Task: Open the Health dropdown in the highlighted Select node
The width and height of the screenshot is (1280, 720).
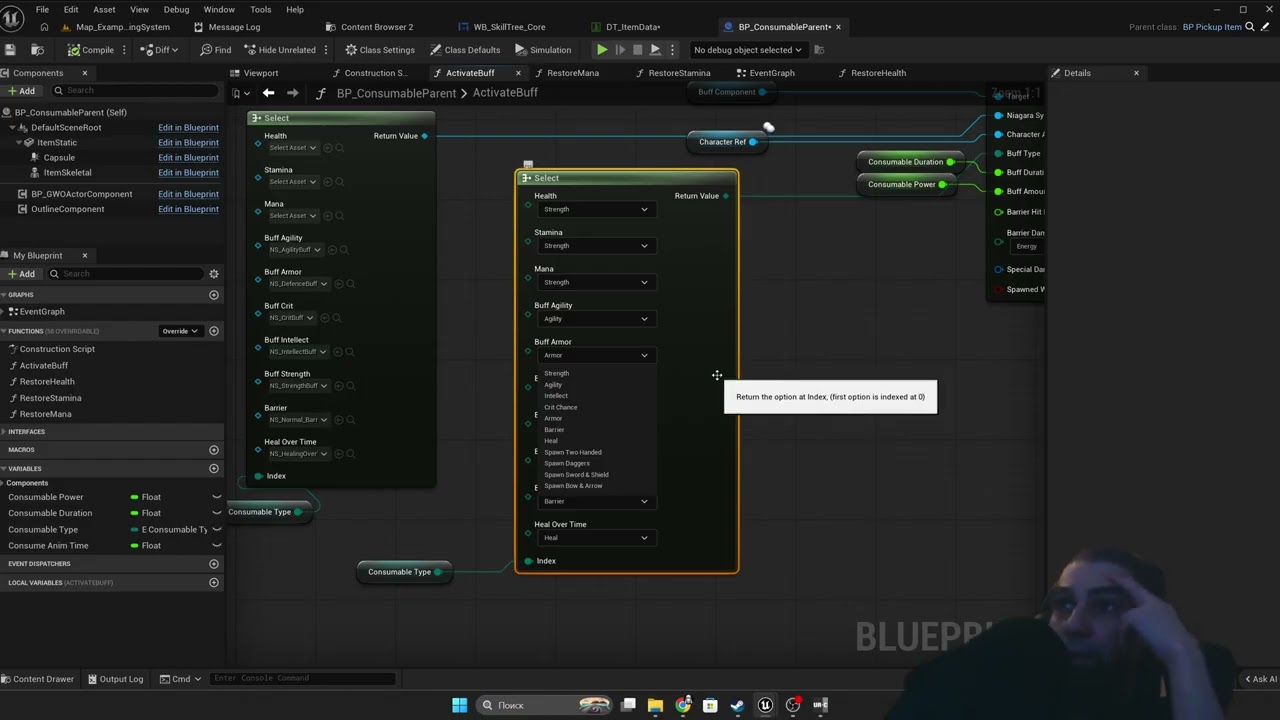Action: [595, 210]
